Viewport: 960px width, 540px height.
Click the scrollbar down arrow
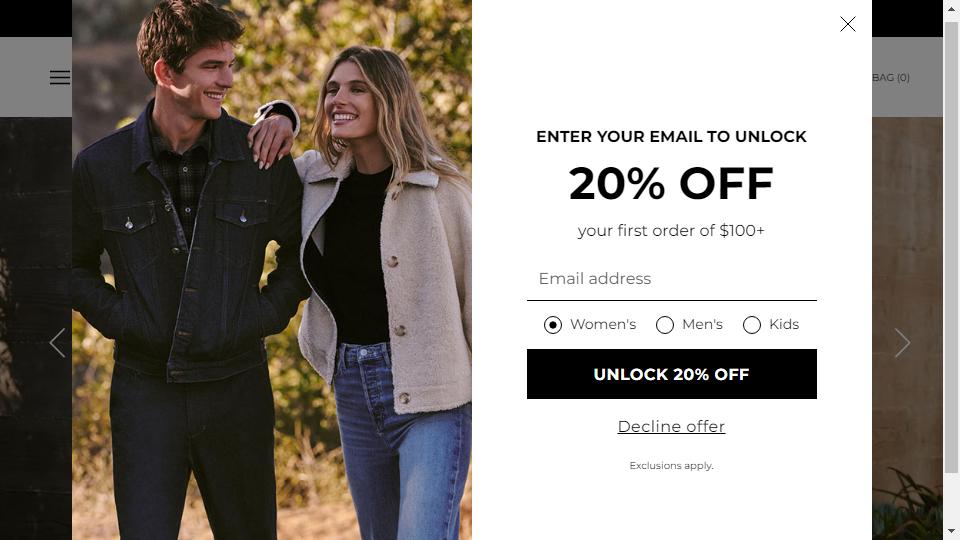[951, 531]
